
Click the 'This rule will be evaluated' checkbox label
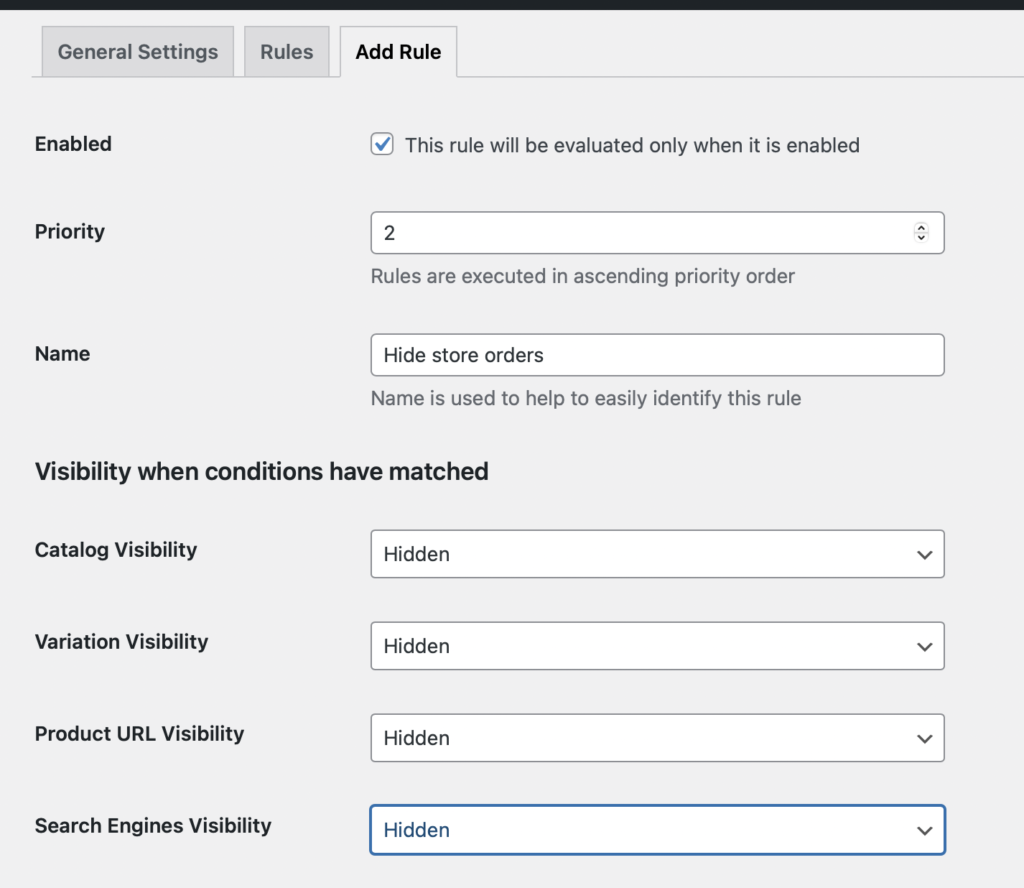click(x=631, y=145)
